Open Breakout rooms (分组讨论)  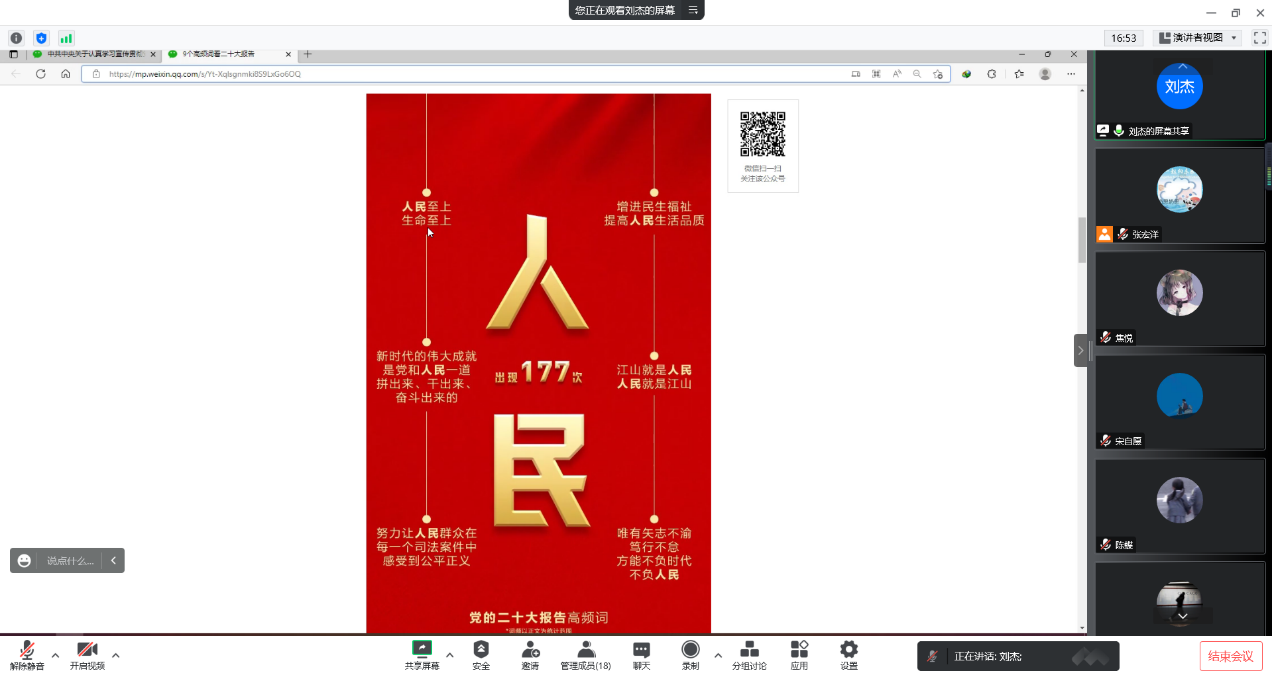click(749, 655)
